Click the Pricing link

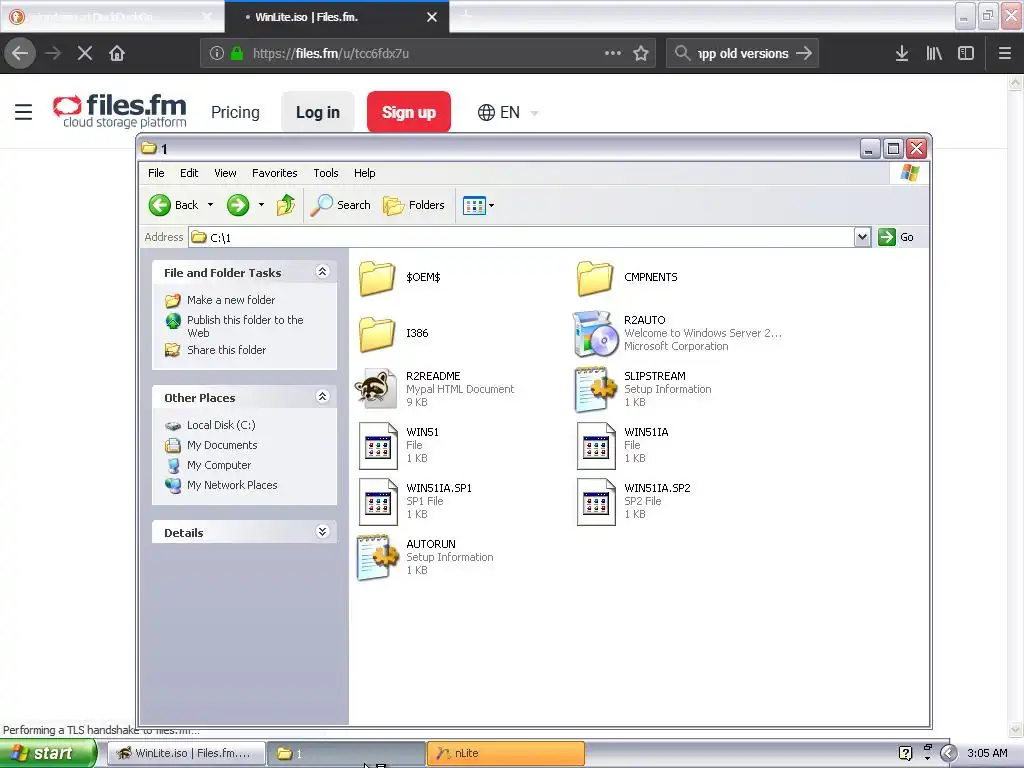tap(235, 112)
